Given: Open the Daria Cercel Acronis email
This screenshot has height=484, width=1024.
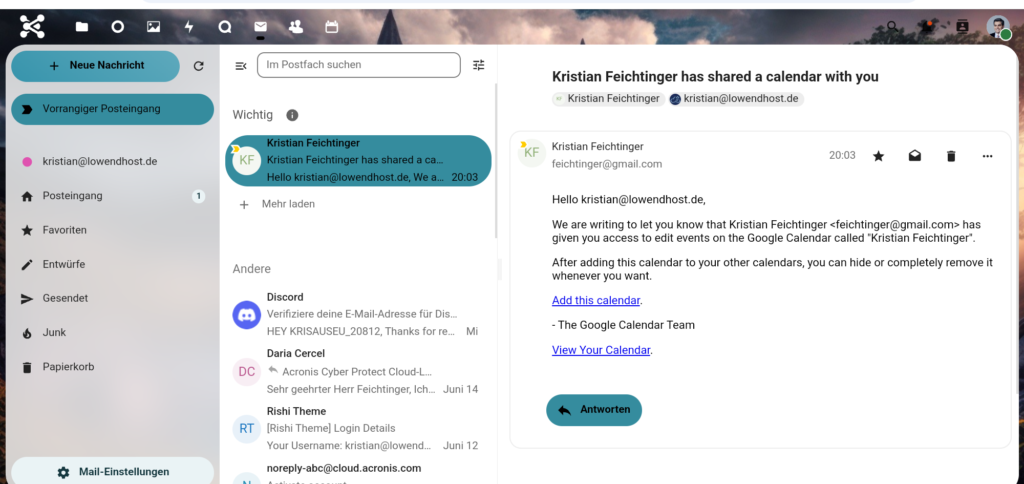Looking at the screenshot, I should point(359,372).
